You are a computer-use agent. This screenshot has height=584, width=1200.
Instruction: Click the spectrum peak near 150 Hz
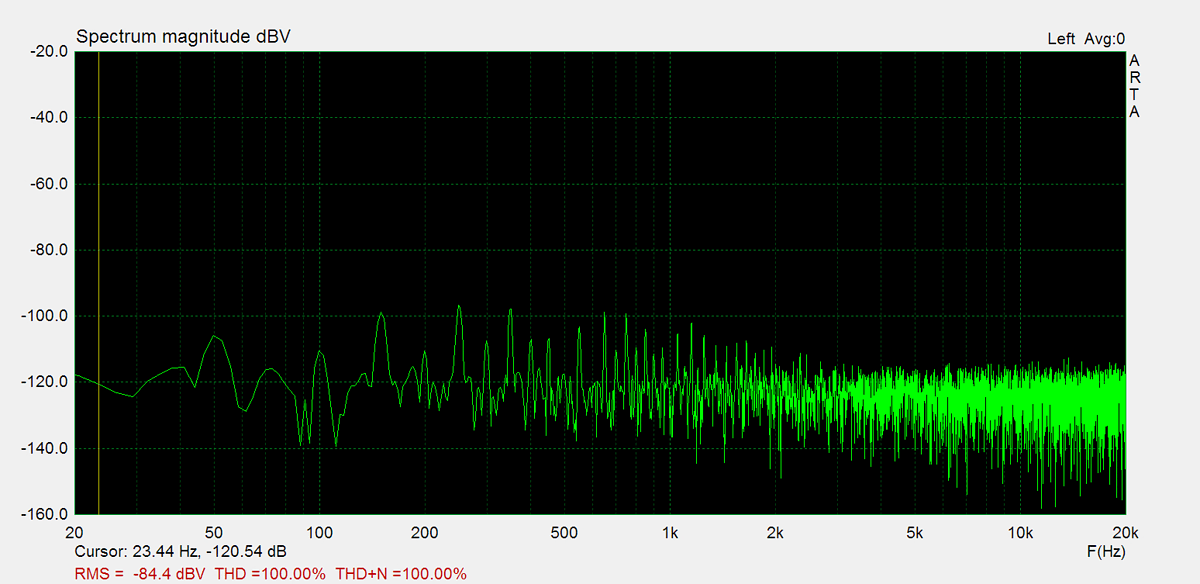(381, 315)
